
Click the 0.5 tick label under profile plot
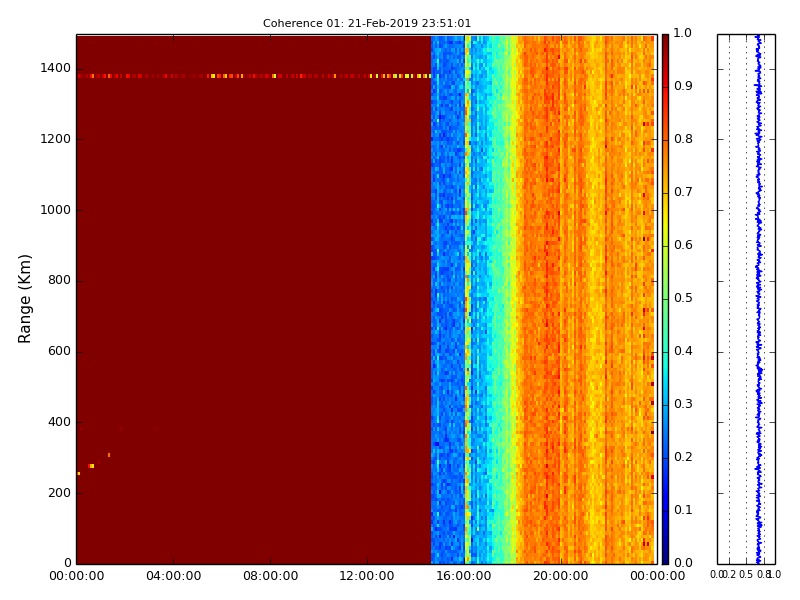pyautogui.click(x=745, y=575)
